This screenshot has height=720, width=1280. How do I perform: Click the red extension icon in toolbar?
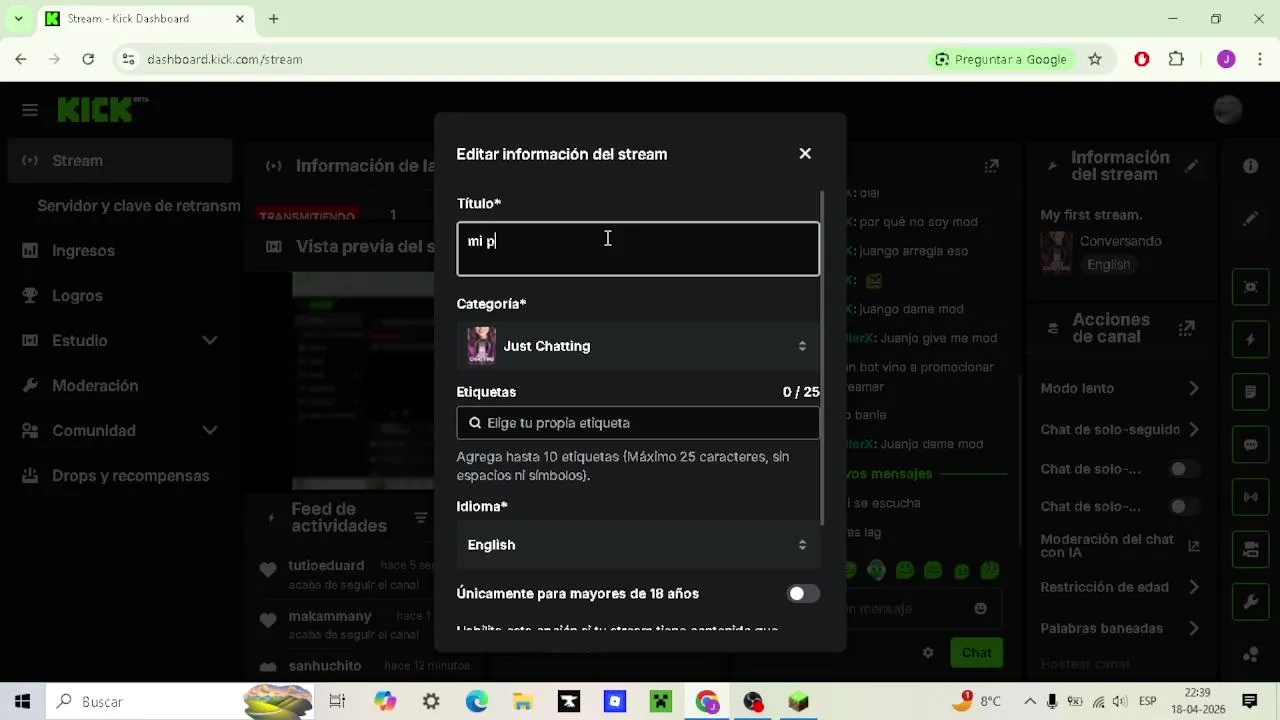[x=1142, y=60]
